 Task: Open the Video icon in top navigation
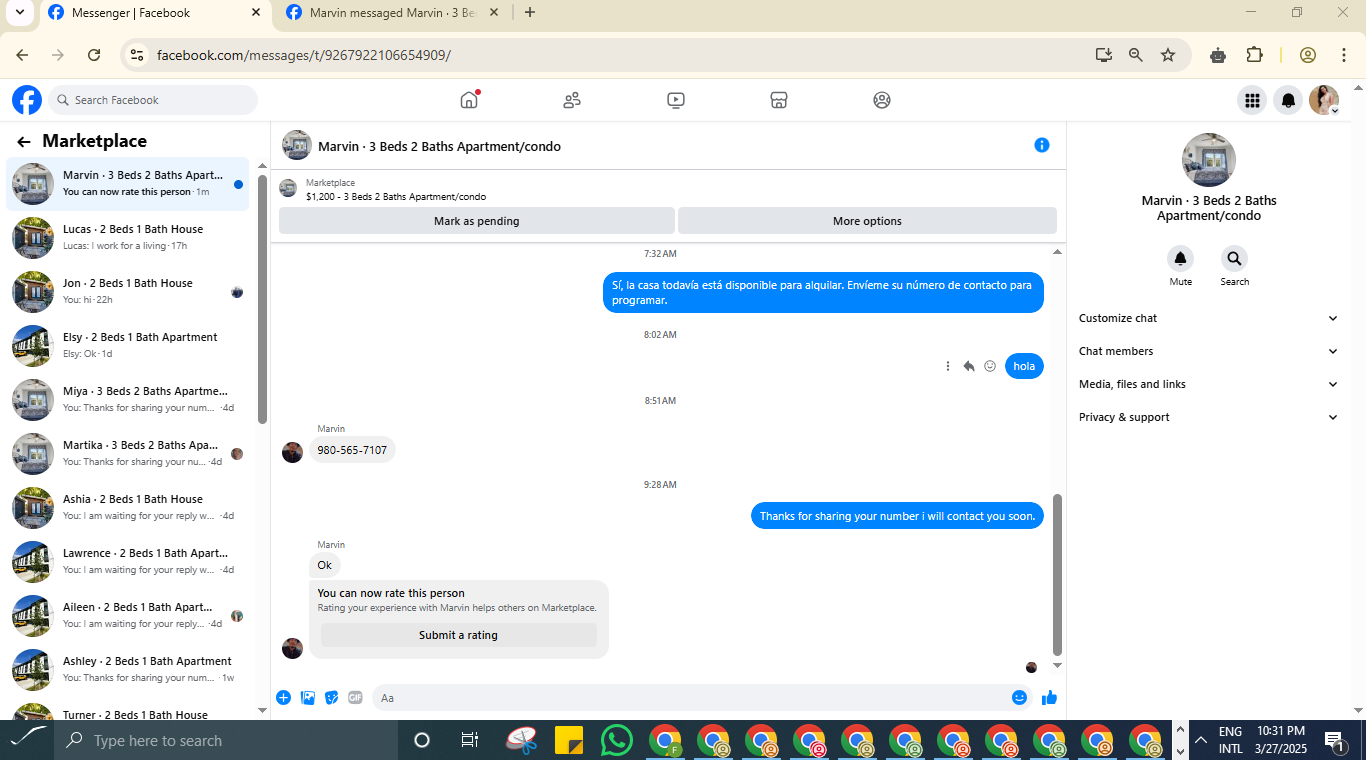(x=676, y=100)
